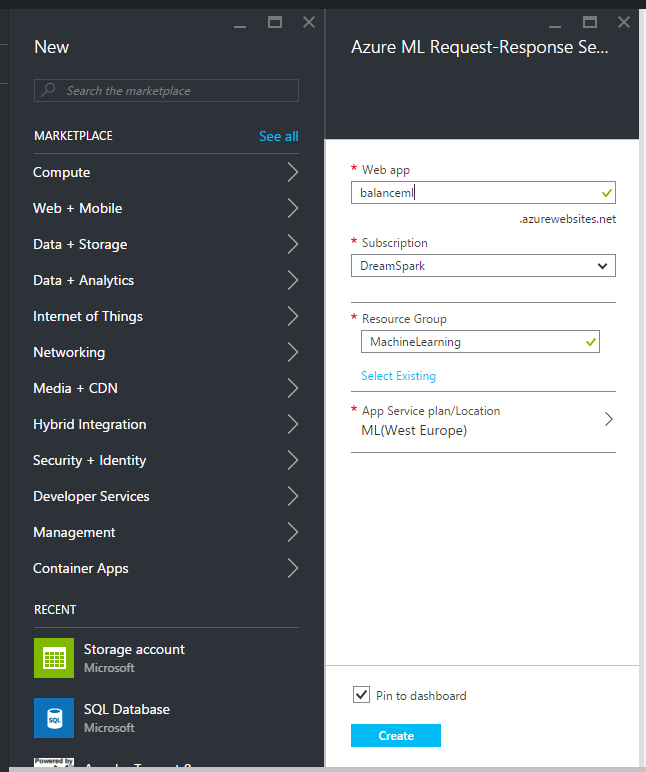Image resolution: width=646 pixels, height=772 pixels.
Task: Maximize the New blade
Action: pos(275,22)
